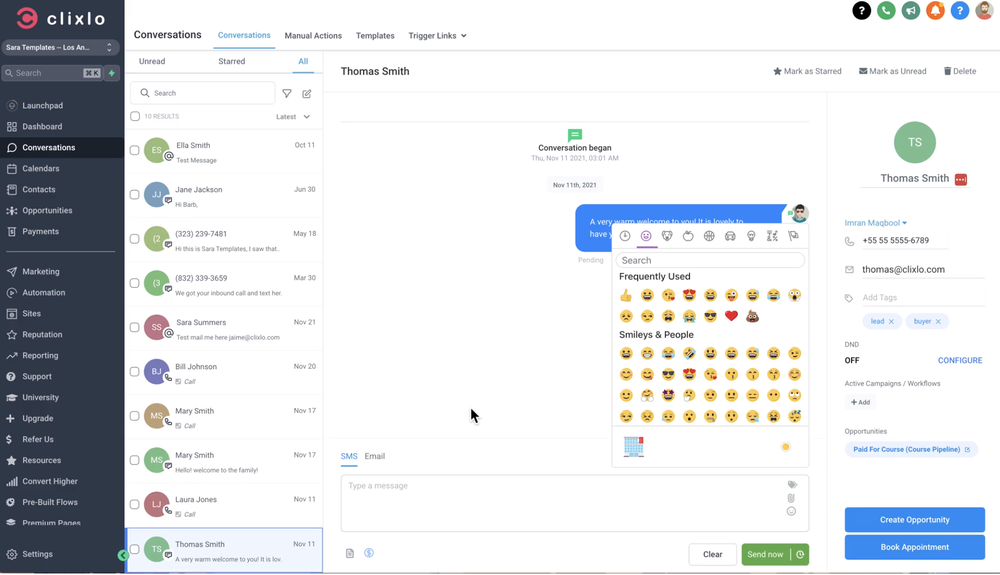Tick the checkbox for Jane Jackson

coord(135,194)
